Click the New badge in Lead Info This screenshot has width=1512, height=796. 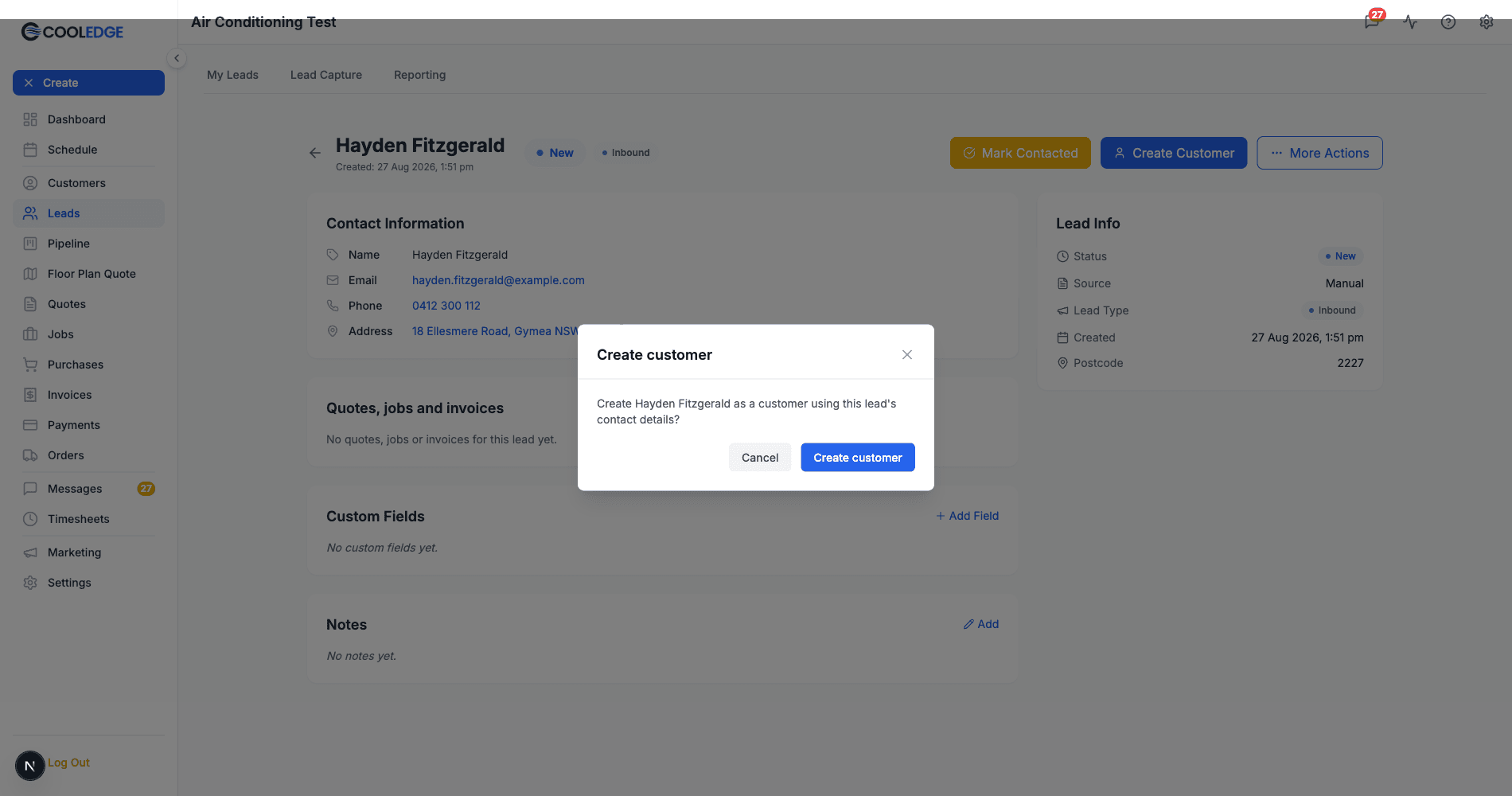1340,256
